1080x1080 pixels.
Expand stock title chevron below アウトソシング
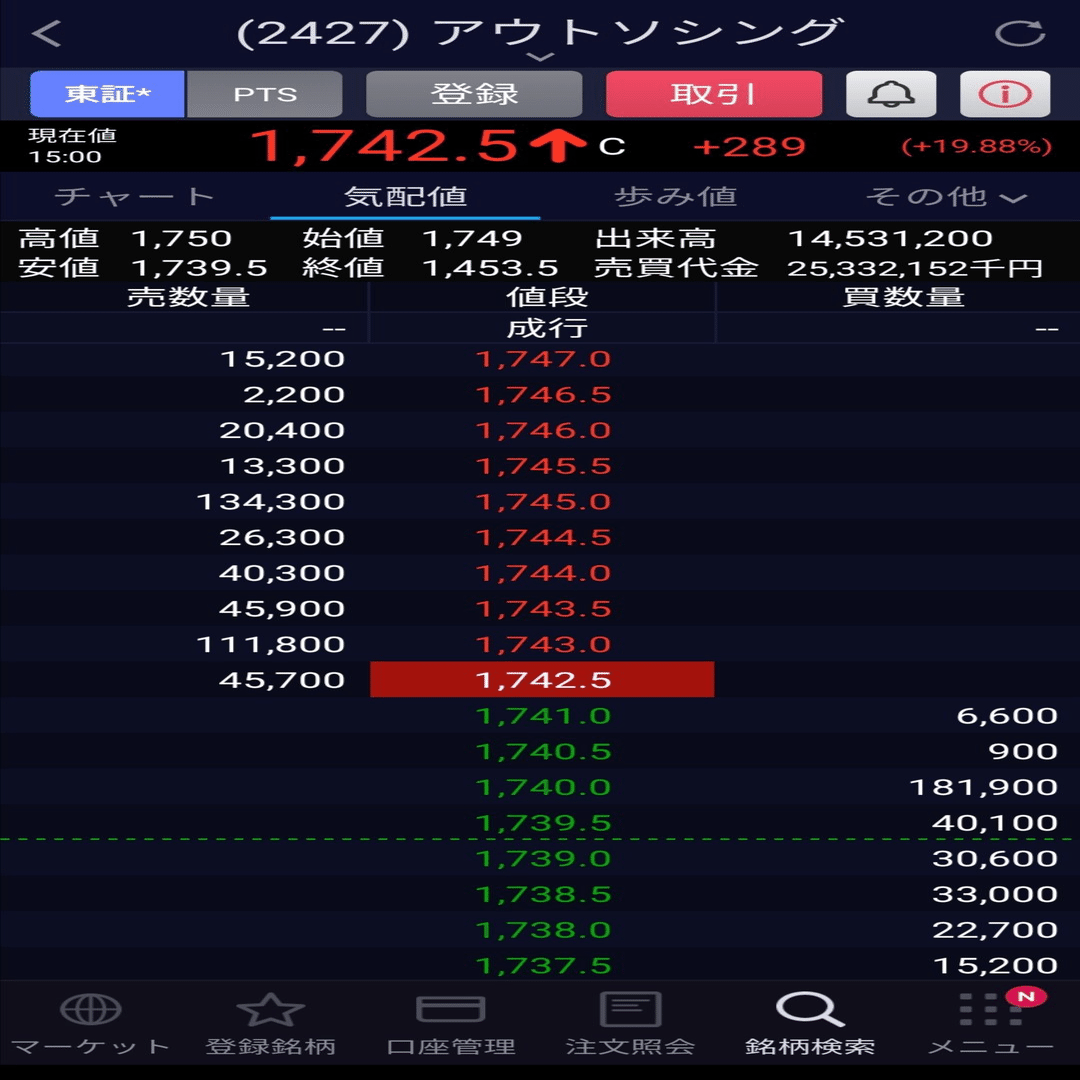click(541, 57)
